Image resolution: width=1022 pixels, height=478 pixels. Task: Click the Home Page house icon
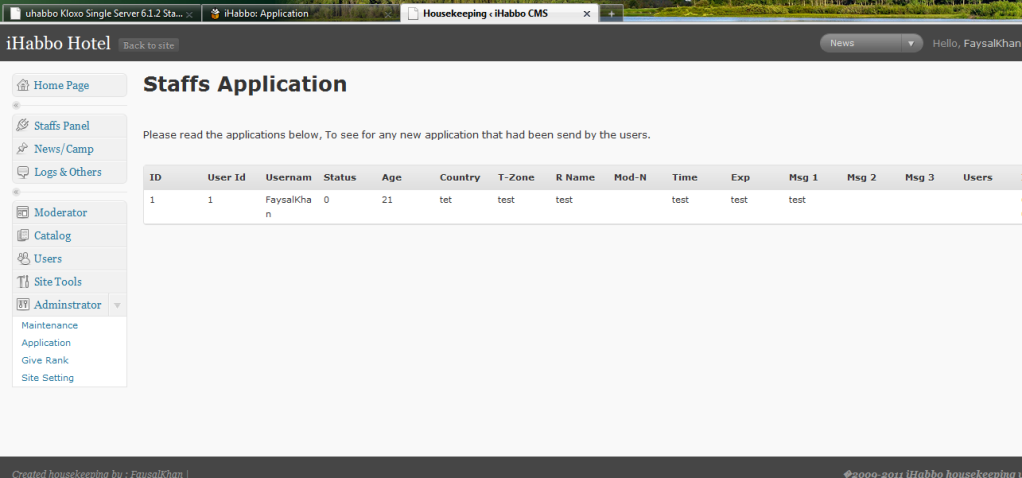[23, 86]
